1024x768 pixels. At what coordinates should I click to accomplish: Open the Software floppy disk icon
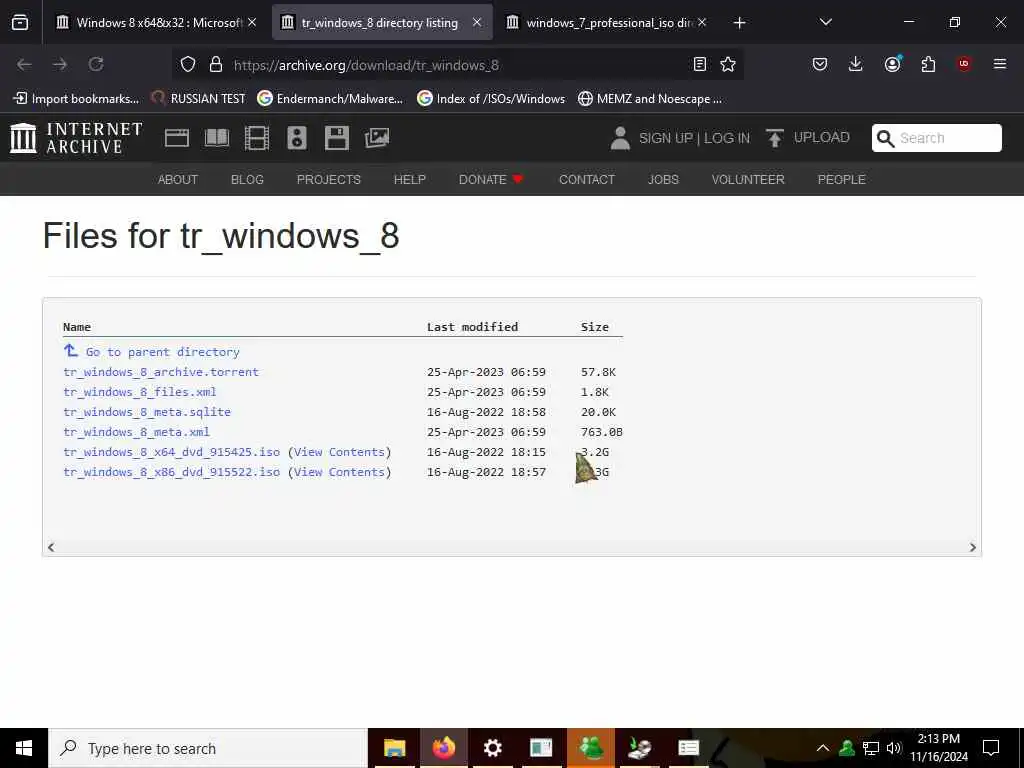coord(337,138)
